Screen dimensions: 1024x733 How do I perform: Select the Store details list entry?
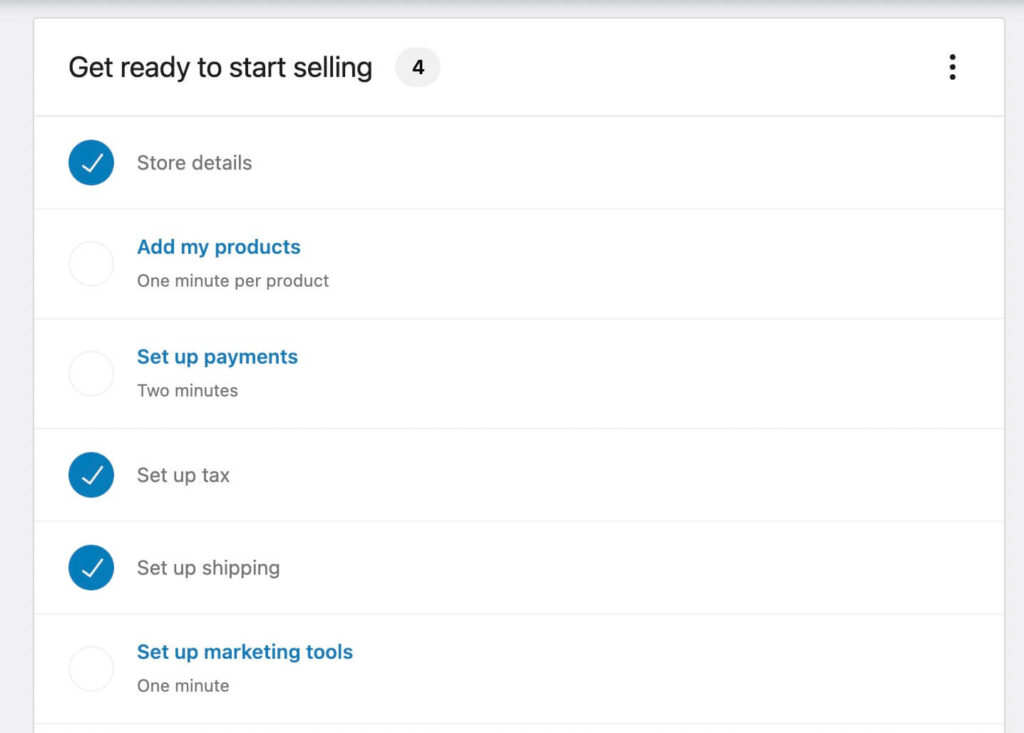coord(194,162)
